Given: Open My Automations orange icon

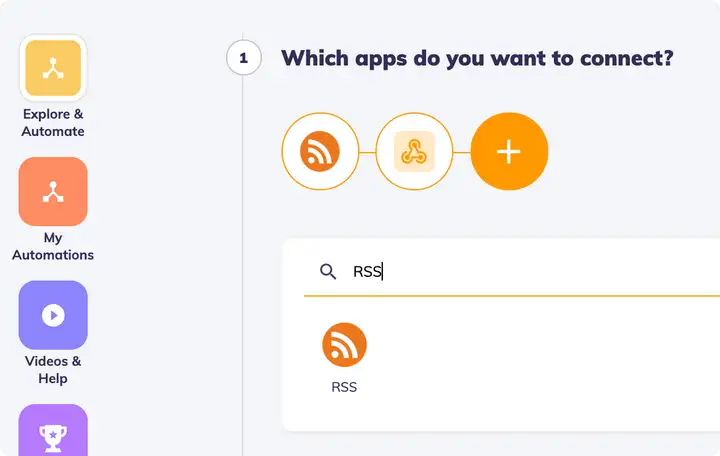Looking at the screenshot, I should pos(53,191).
